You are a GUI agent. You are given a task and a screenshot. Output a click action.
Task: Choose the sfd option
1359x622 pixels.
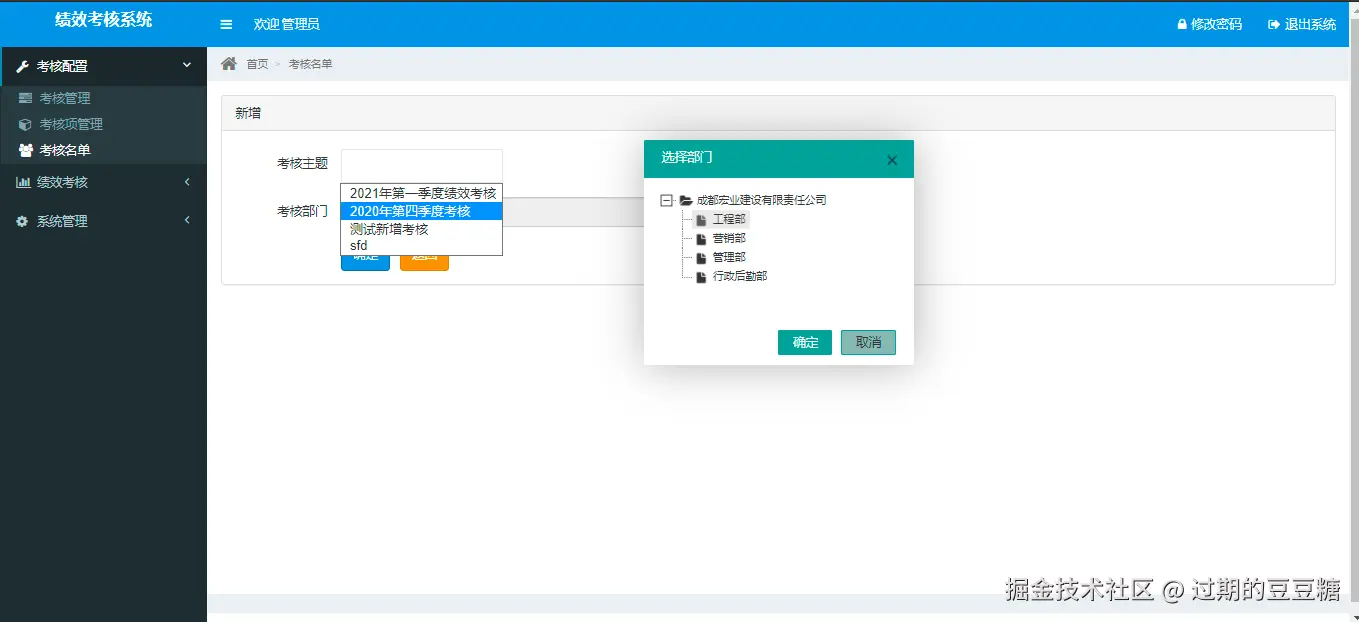pyautogui.click(x=421, y=245)
